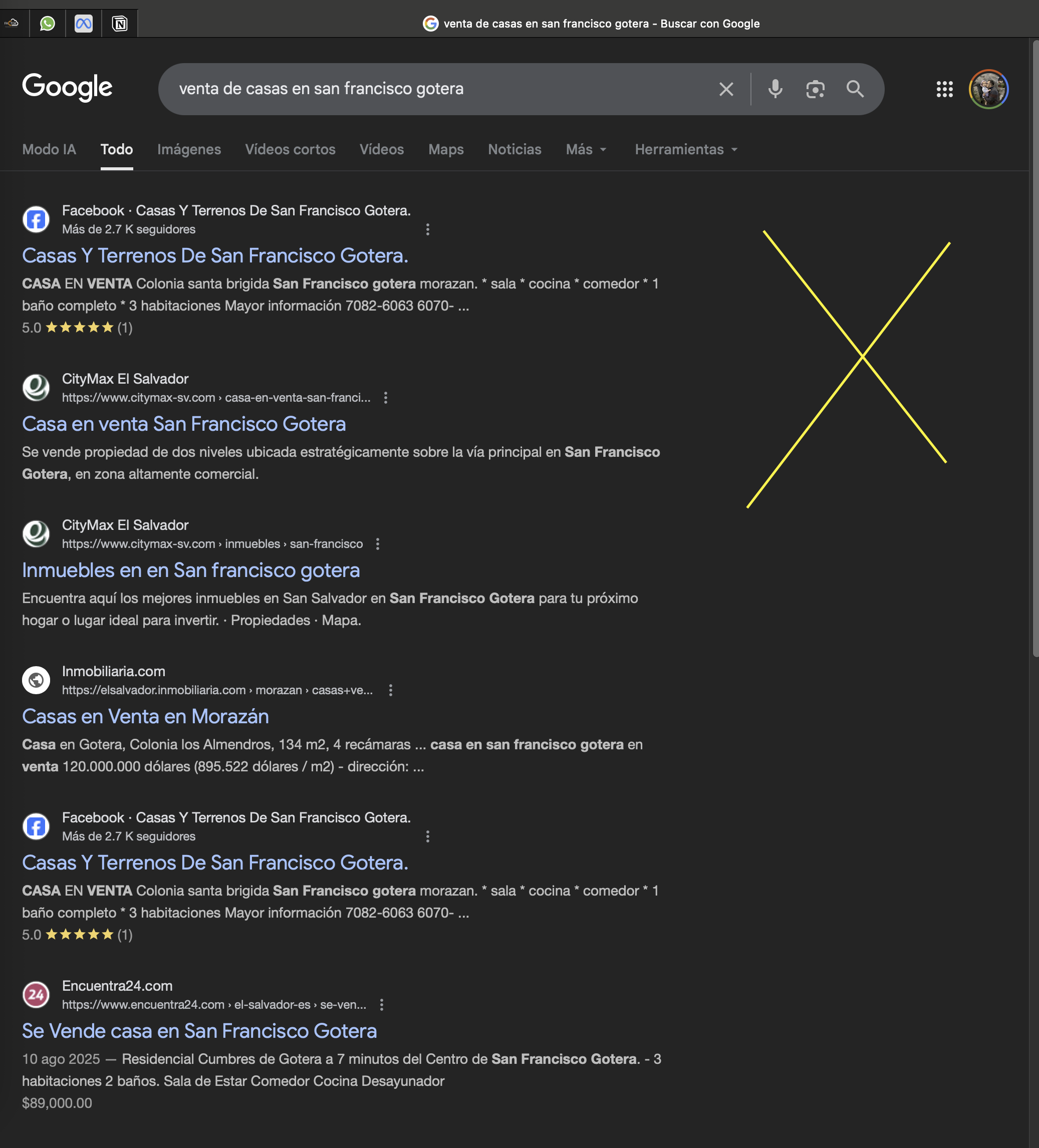
Task: Open three-dot menu beside CityMax inmuebles URL
Action: click(x=377, y=544)
